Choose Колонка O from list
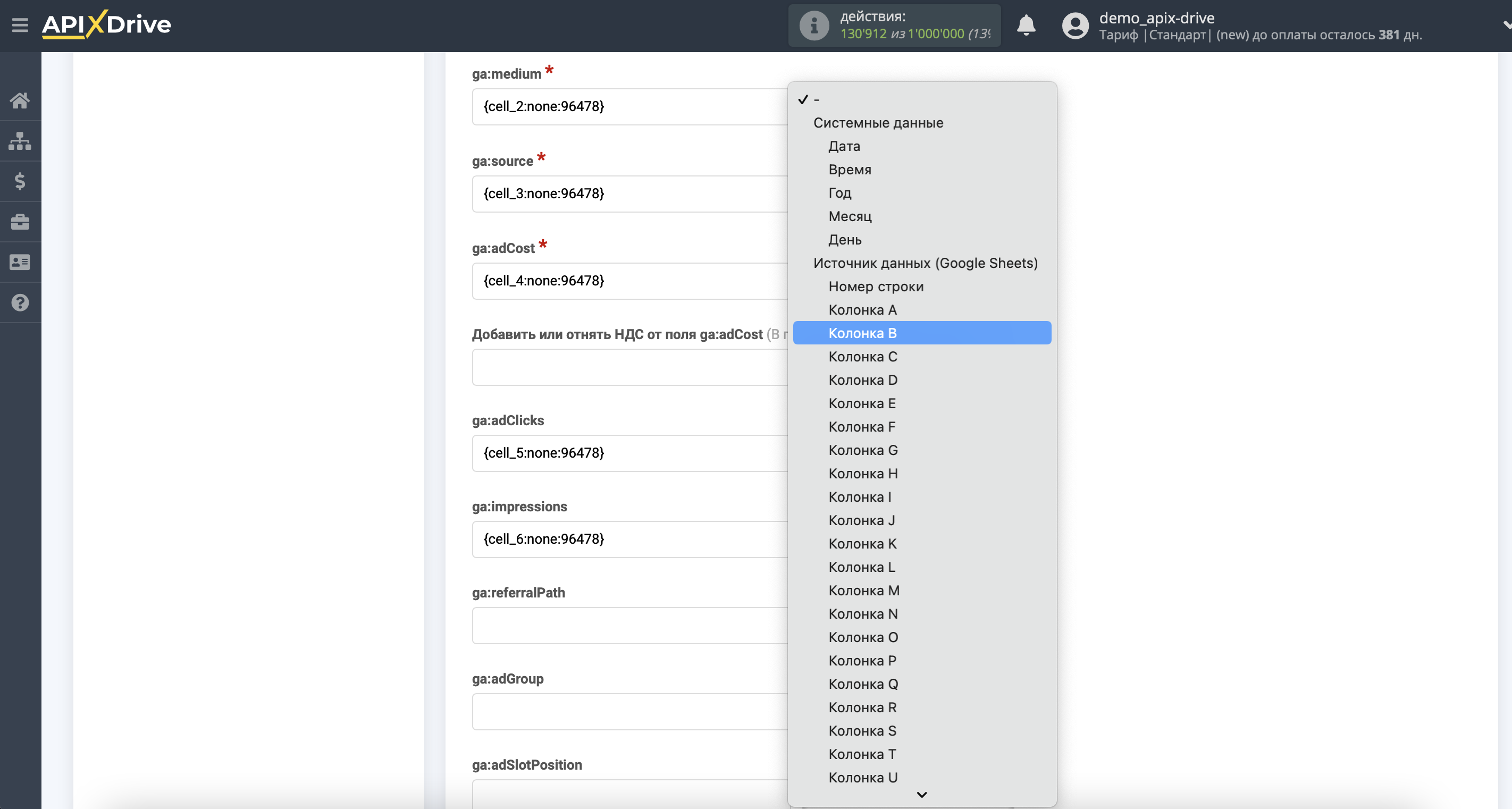 point(921,638)
